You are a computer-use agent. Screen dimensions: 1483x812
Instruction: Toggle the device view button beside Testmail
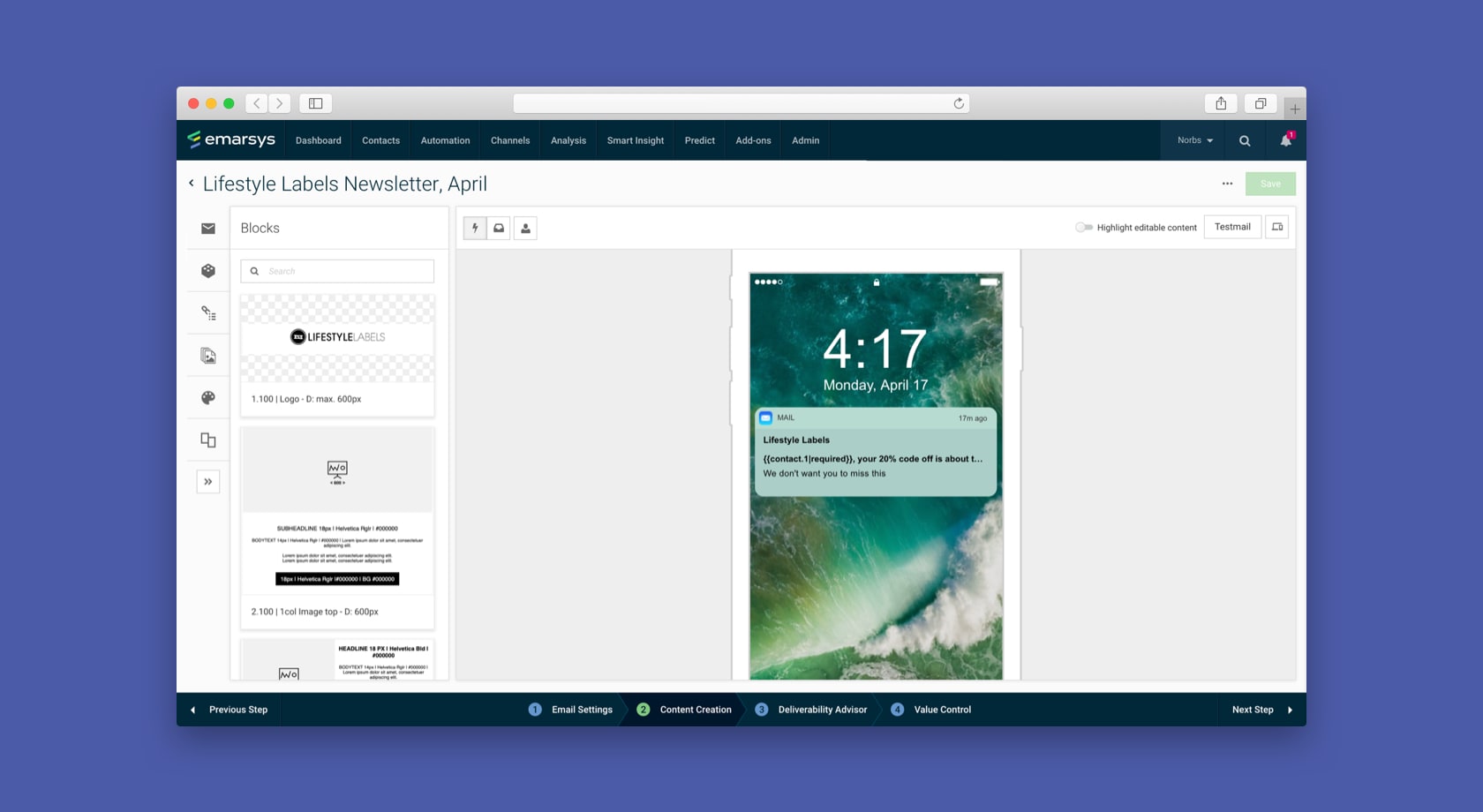[x=1276, y=228]
